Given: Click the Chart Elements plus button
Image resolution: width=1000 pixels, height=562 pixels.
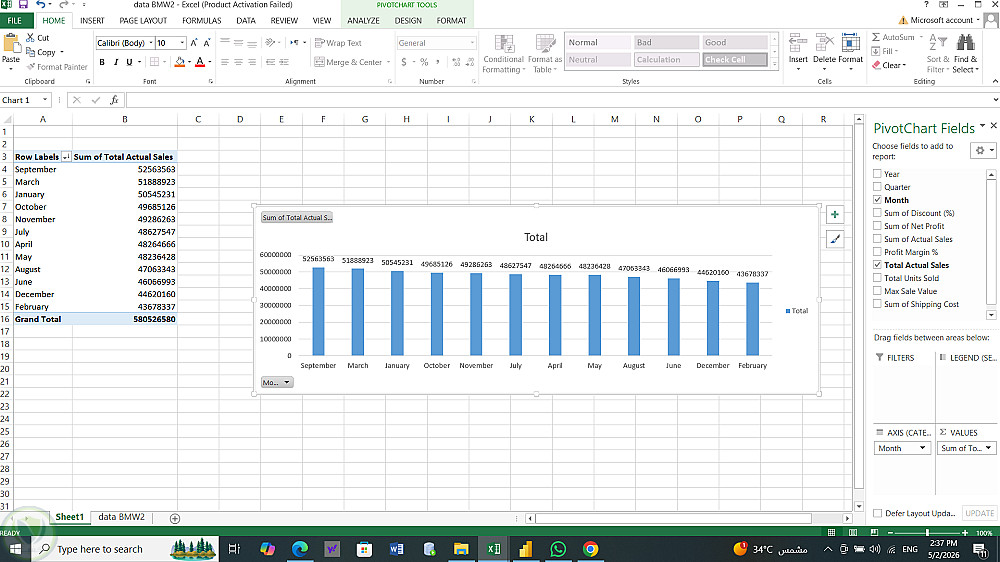Looking at the screenshot, I should (834, 214).
